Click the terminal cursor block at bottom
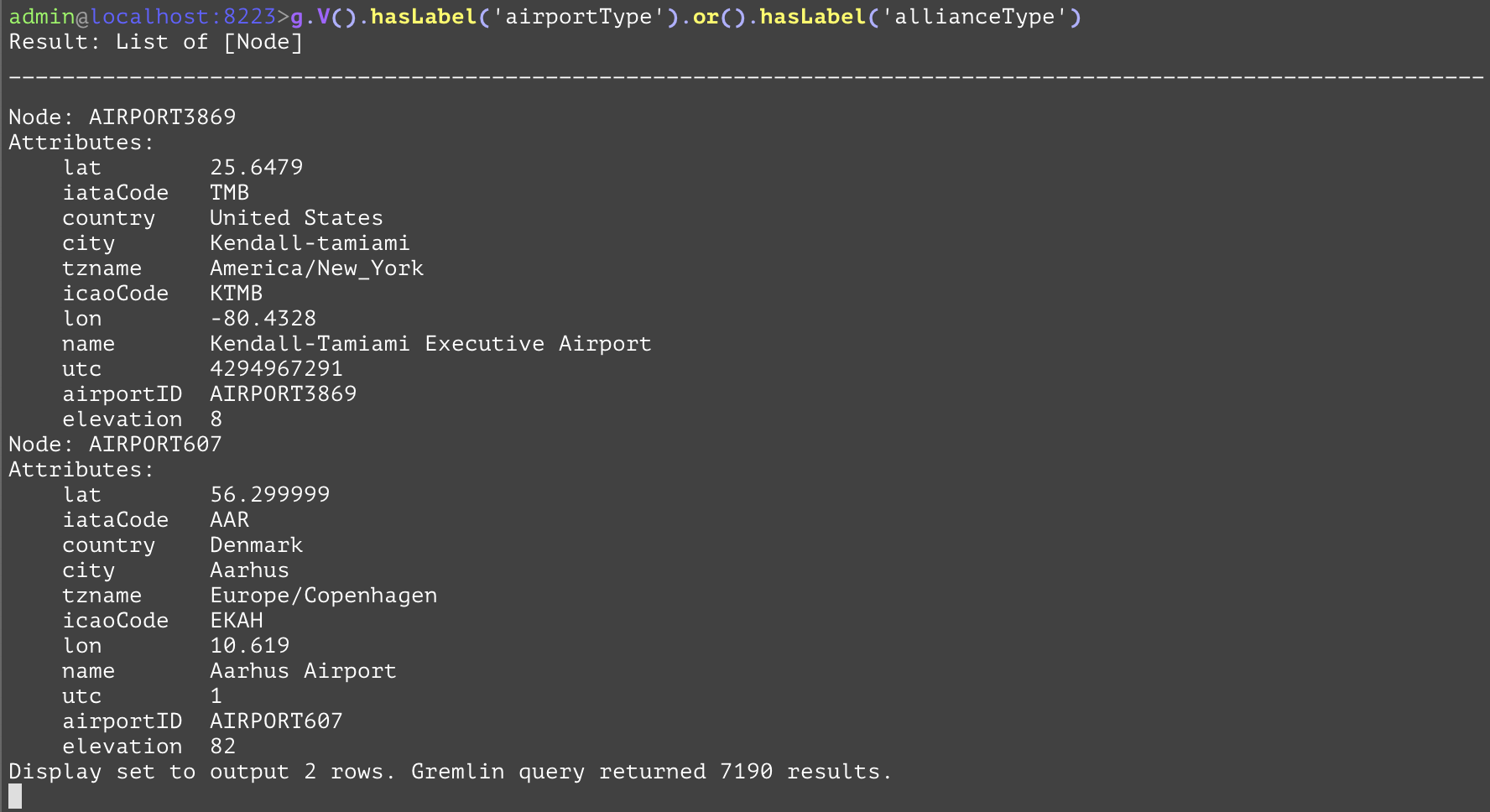 pos(15,796)
